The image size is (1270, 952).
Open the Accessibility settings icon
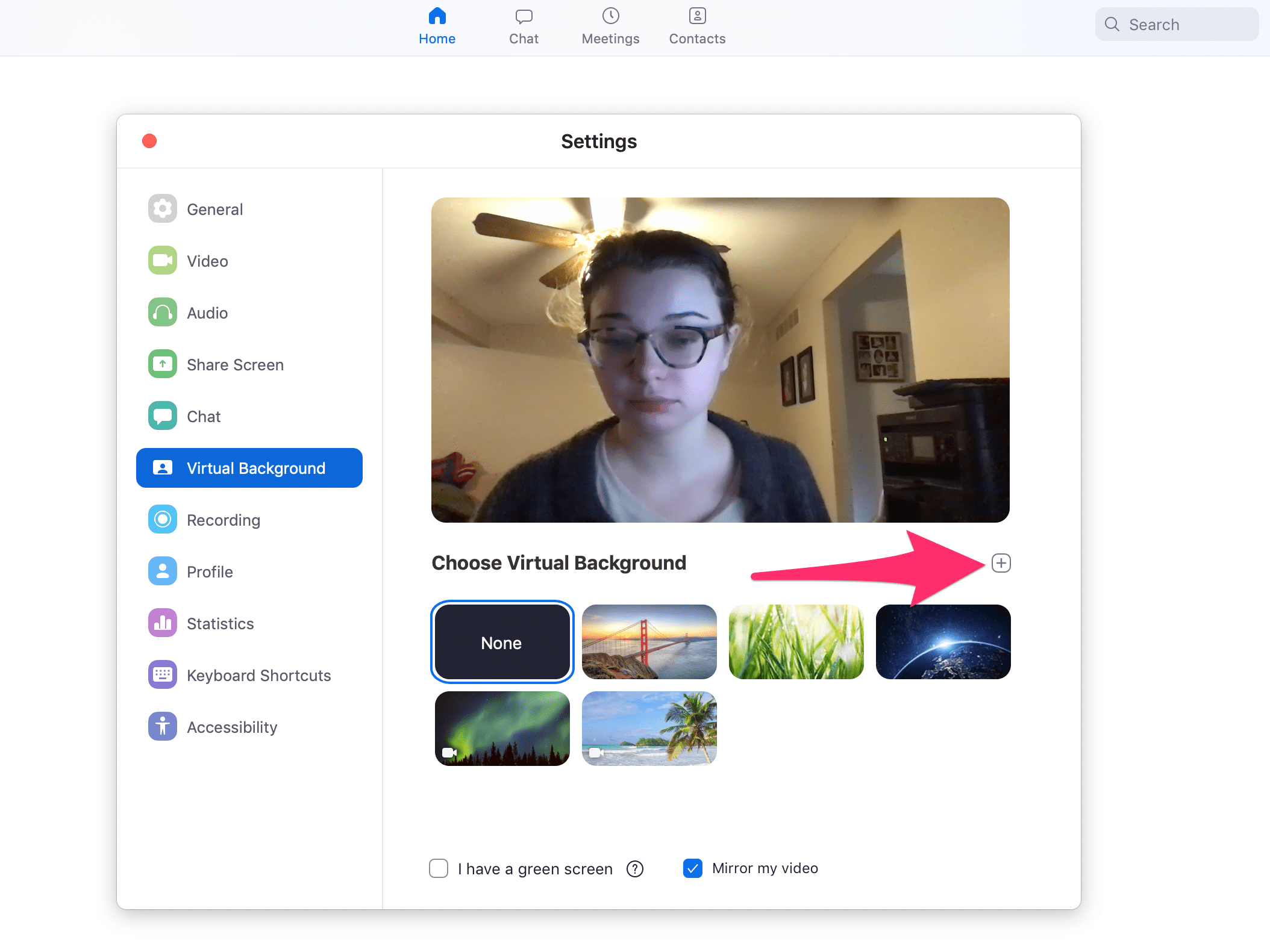[x=163, y=727]
